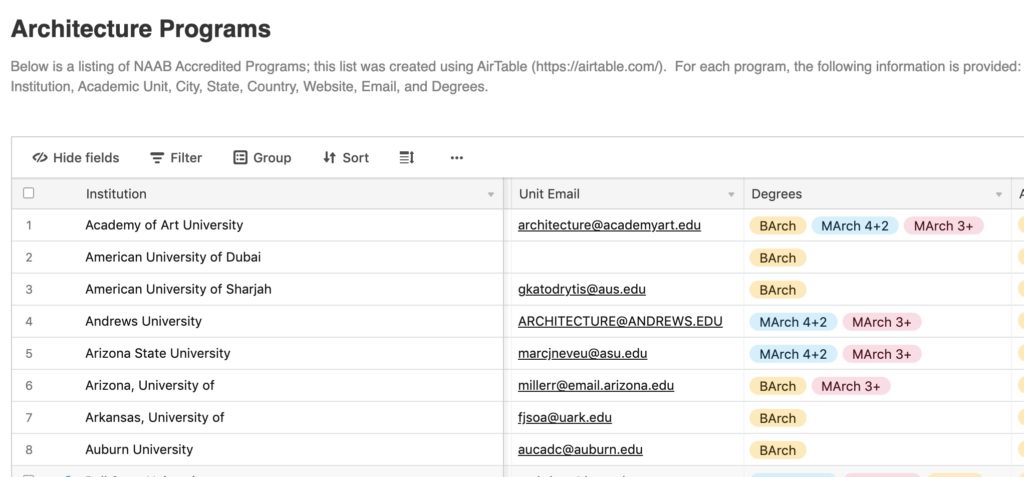The height and width of the screenshot is (477, 1024).
Task: Click BArch tag in Arizona, University of row
Action: point(778,386)
